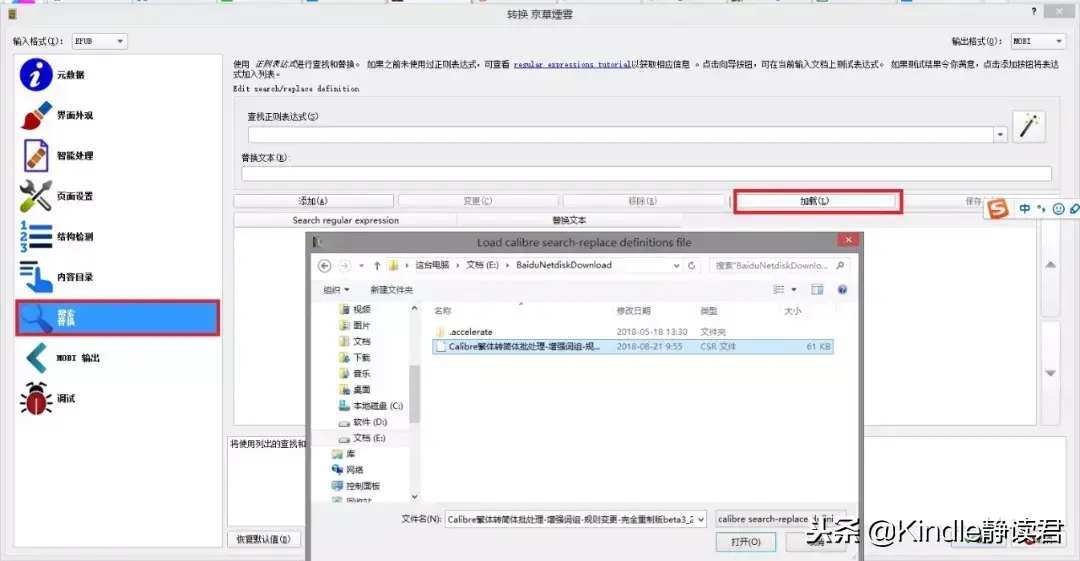1080x561 pixels.
Task: Click the Sogou emoji smiley icon
Action: (1059, 208)
